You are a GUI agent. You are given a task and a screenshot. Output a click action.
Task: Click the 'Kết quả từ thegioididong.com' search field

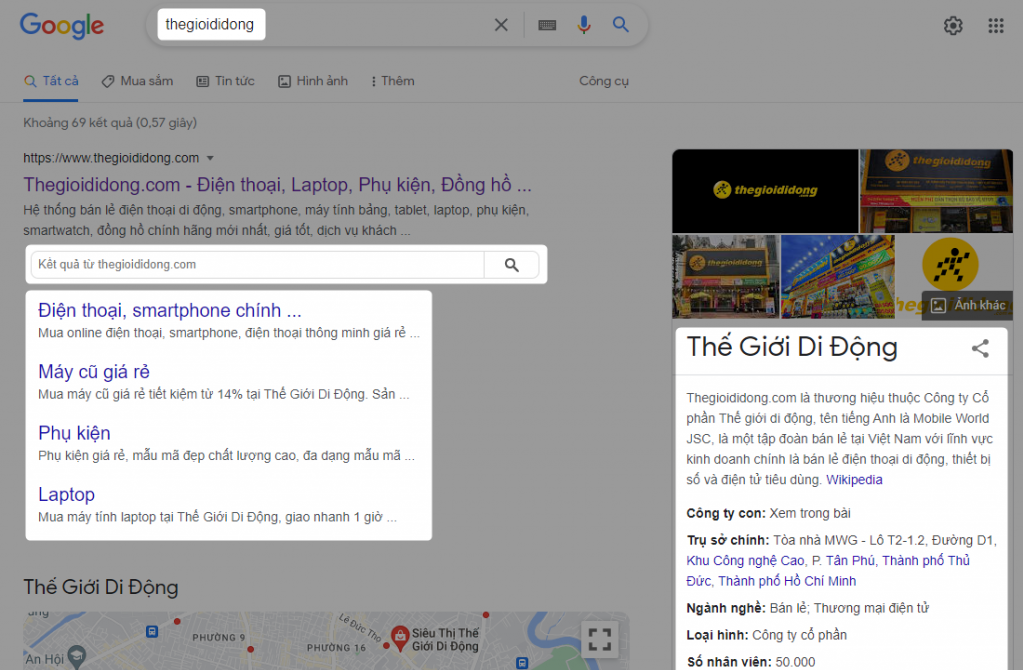coord(258,265)
